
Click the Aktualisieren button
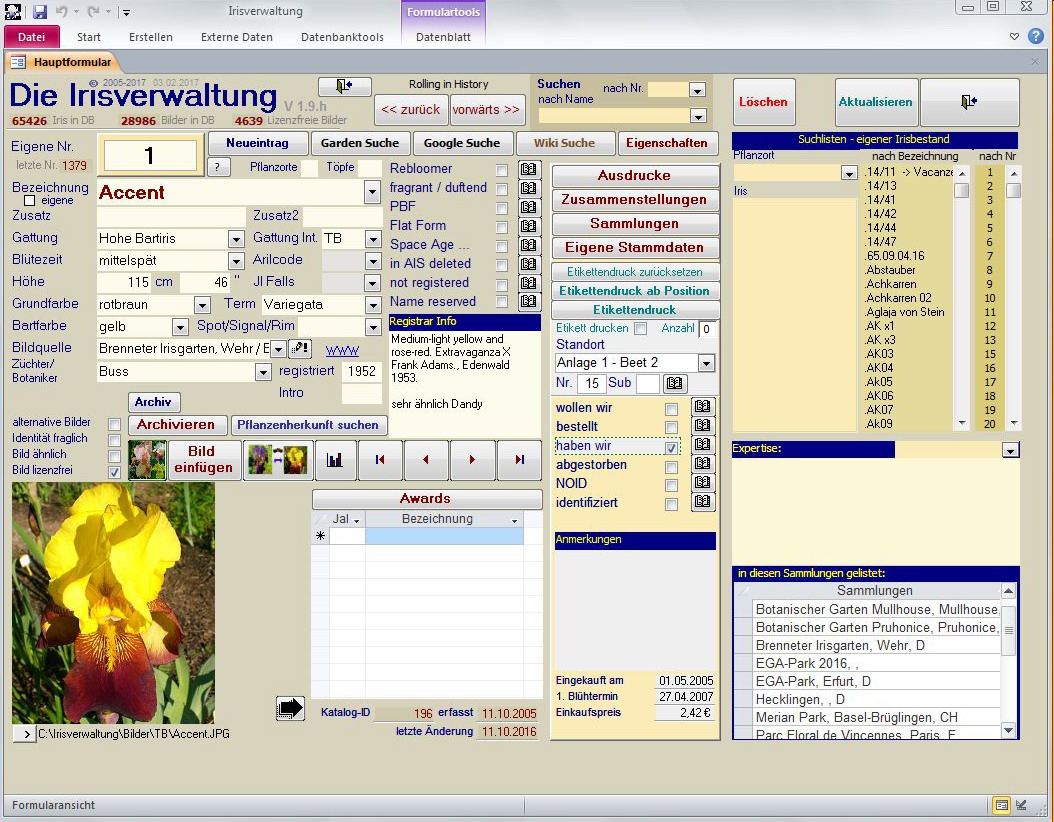point(876,102)
